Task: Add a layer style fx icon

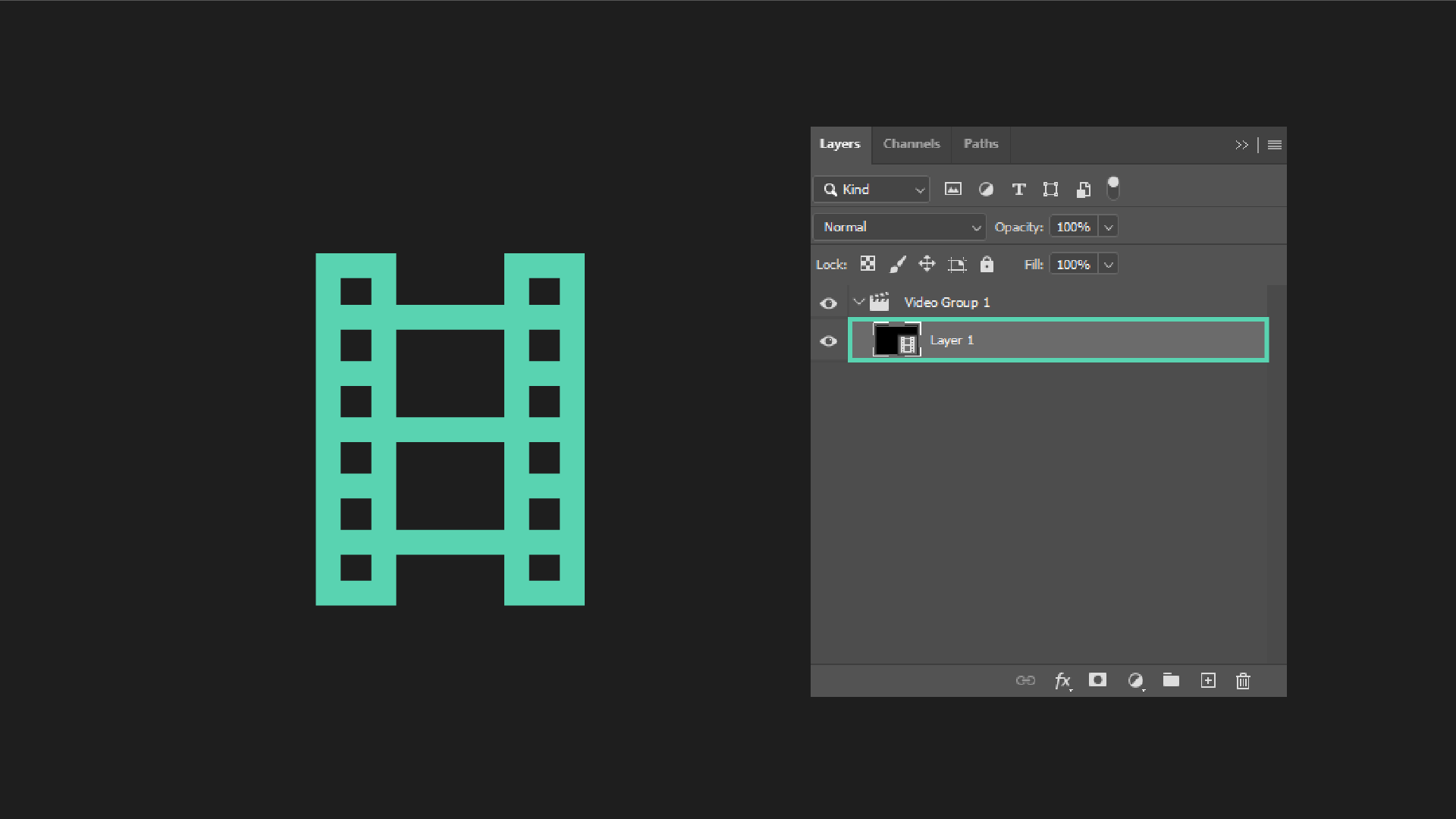Action: [x=1063, y=681]
